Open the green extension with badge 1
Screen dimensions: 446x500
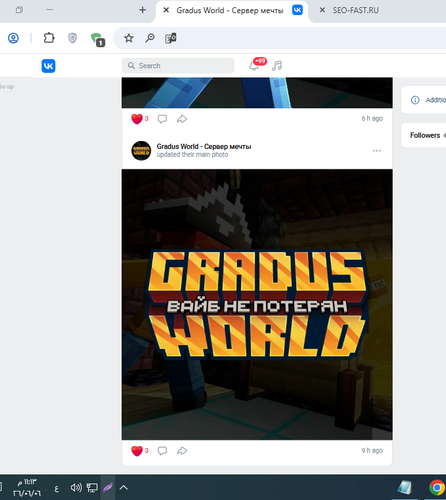[x=97, y=39]
